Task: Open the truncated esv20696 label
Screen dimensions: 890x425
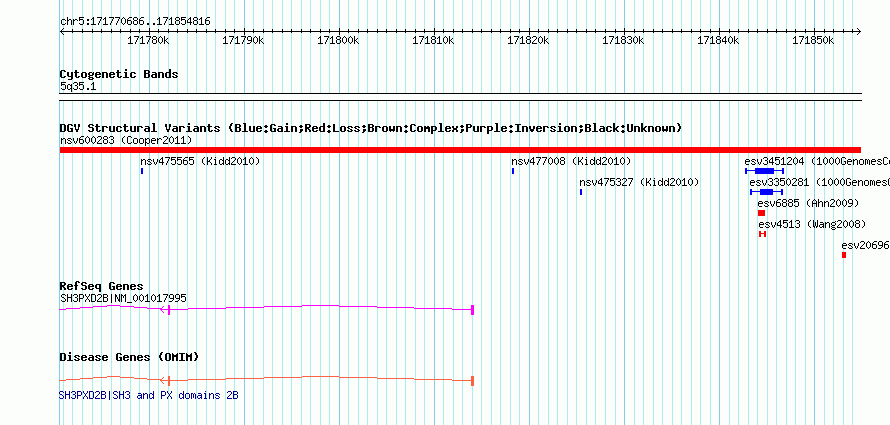Action: 866,246
